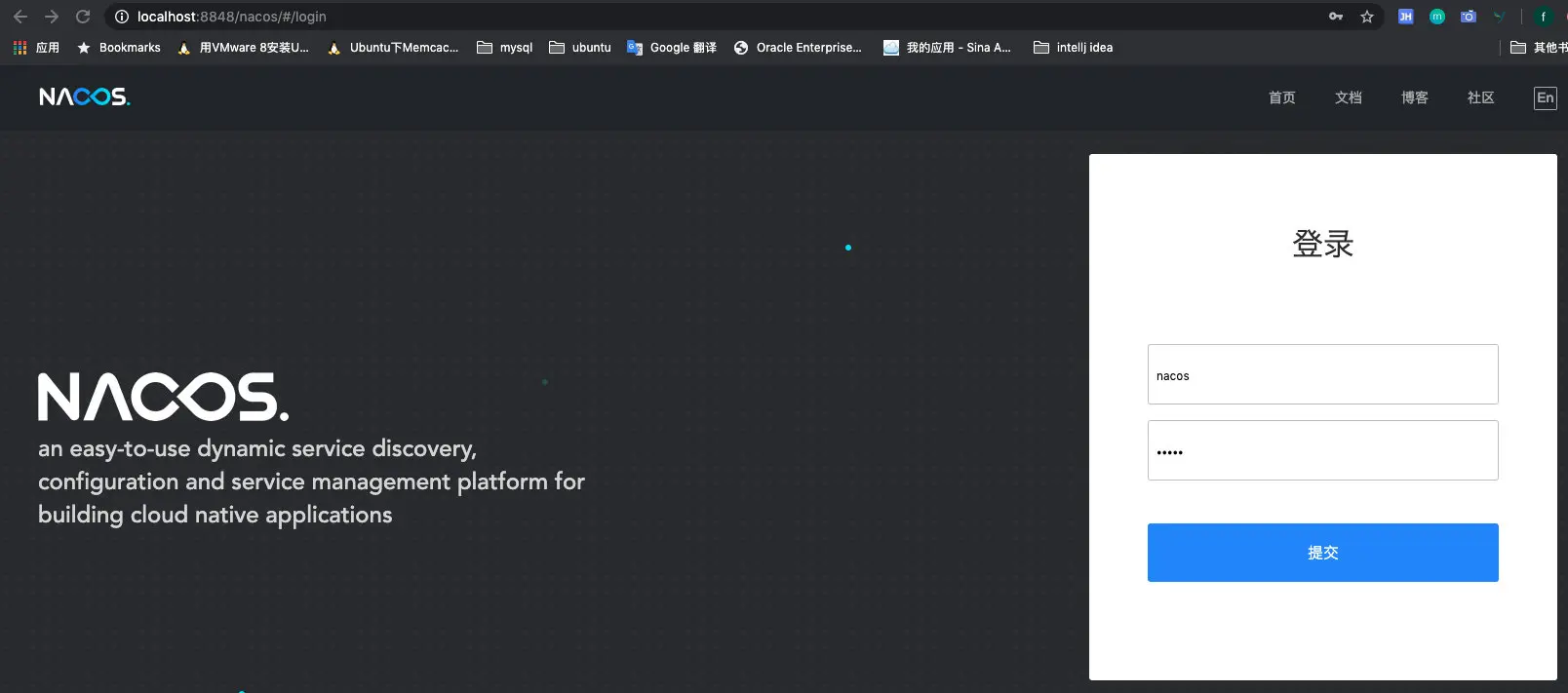Open the 博客 navigation item
Screen dimensions: 1568x693
pyautogui.click(x=1414, y=97)
